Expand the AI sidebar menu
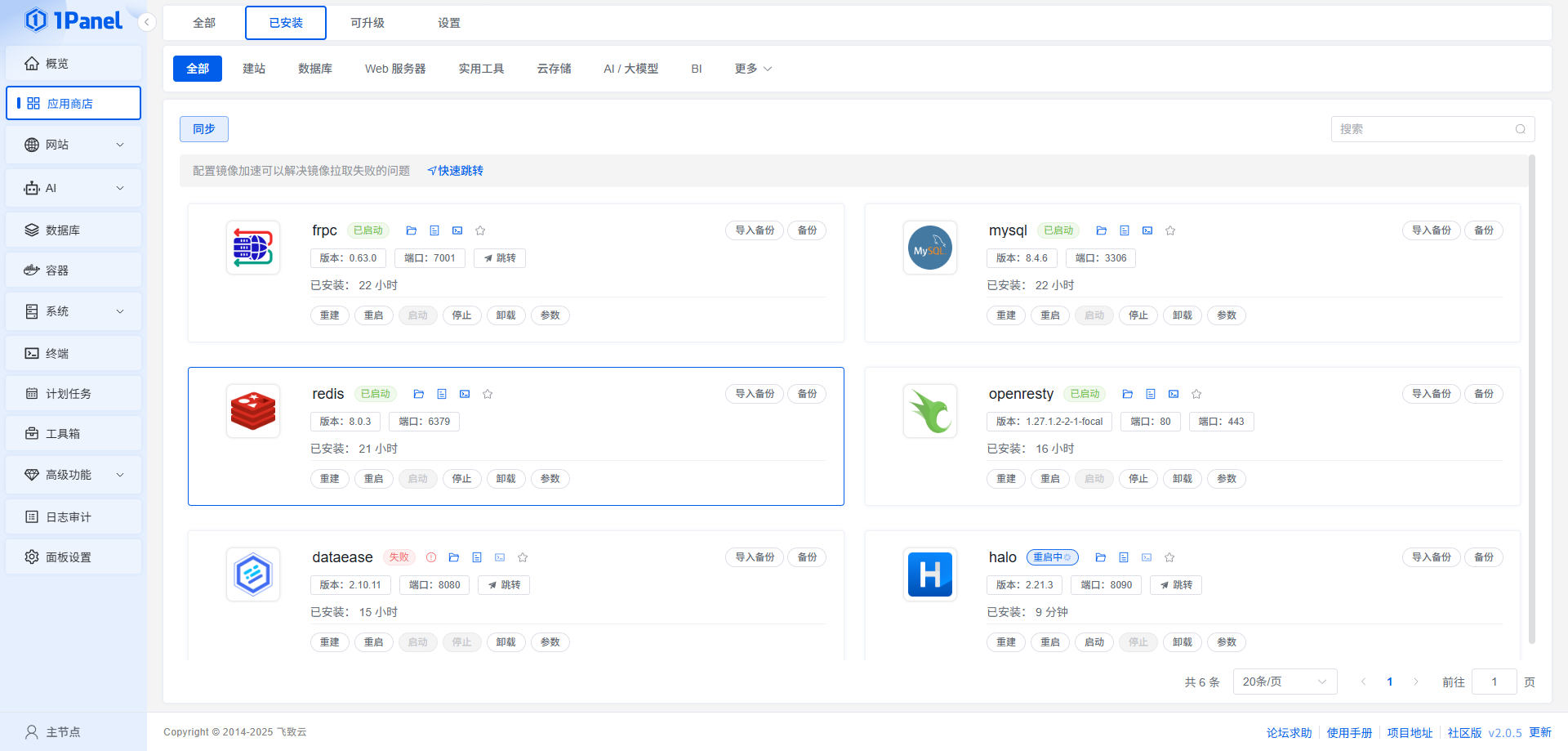This screenshot has width=1568, height=751. tap(73, 188)
